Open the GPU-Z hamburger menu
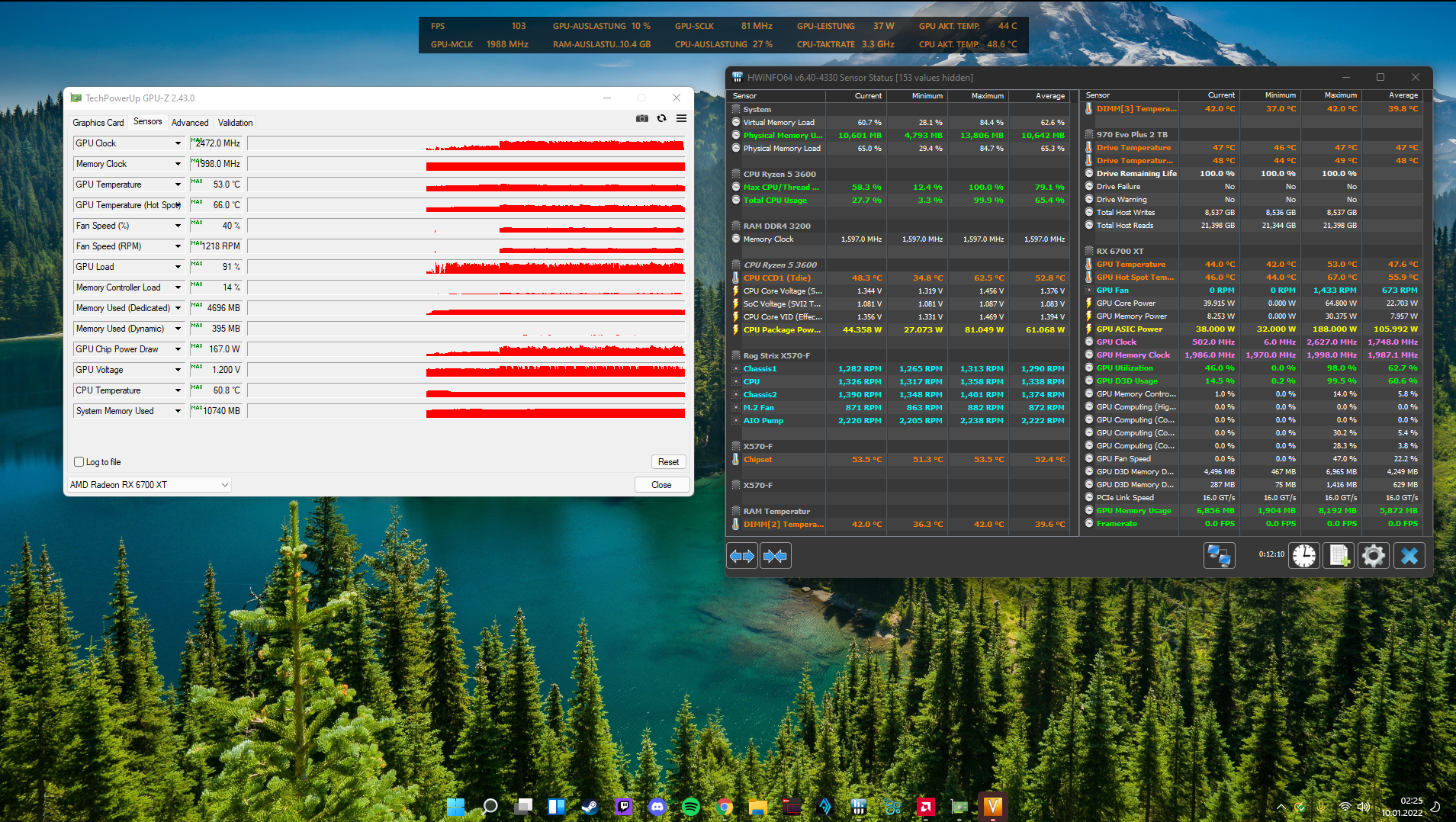Viewport: 1456px width, 822px height. click(x=681, y=119)
